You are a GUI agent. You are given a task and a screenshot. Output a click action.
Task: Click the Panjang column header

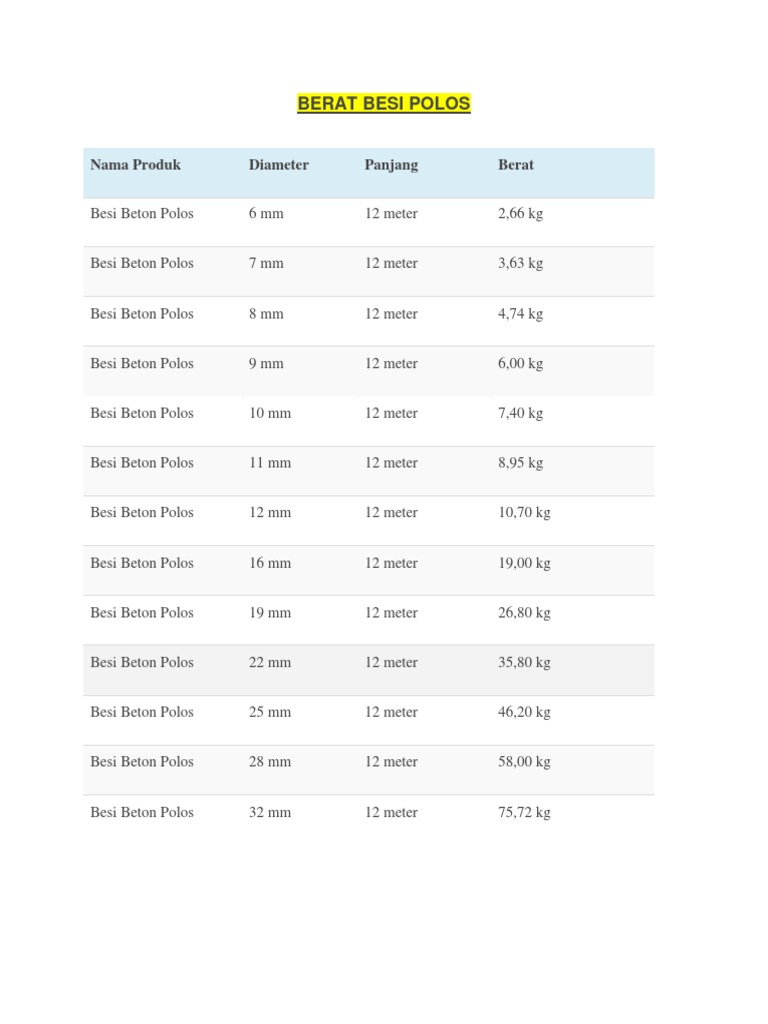391,165
